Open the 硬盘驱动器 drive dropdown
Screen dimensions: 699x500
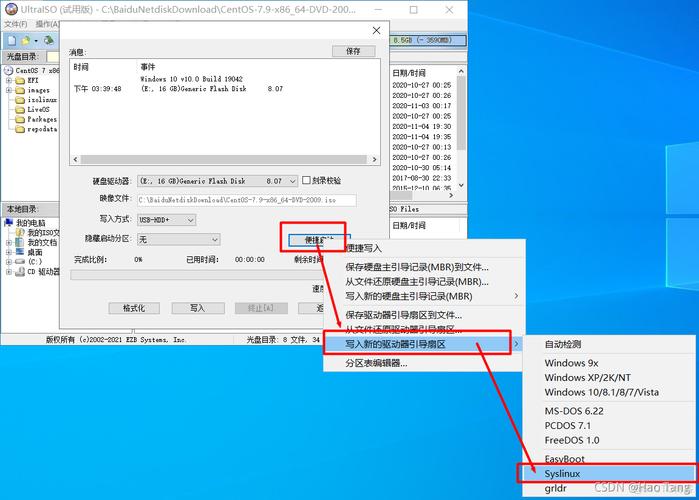pos(292,181)
